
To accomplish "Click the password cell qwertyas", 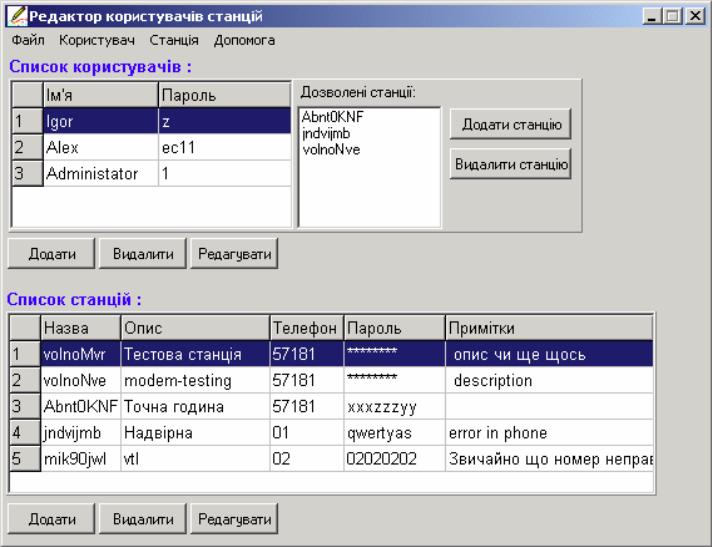I will pyautogui.click(x=394, y=432).
